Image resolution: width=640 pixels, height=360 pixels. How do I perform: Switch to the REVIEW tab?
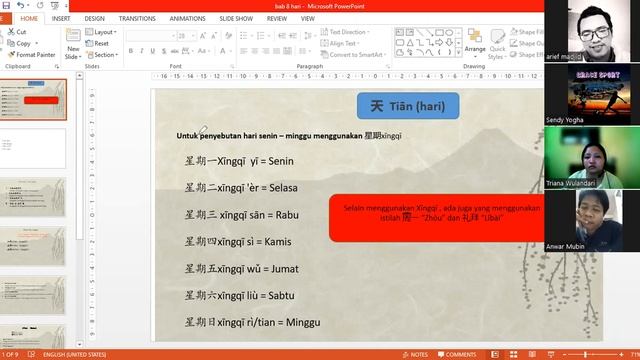277,19
